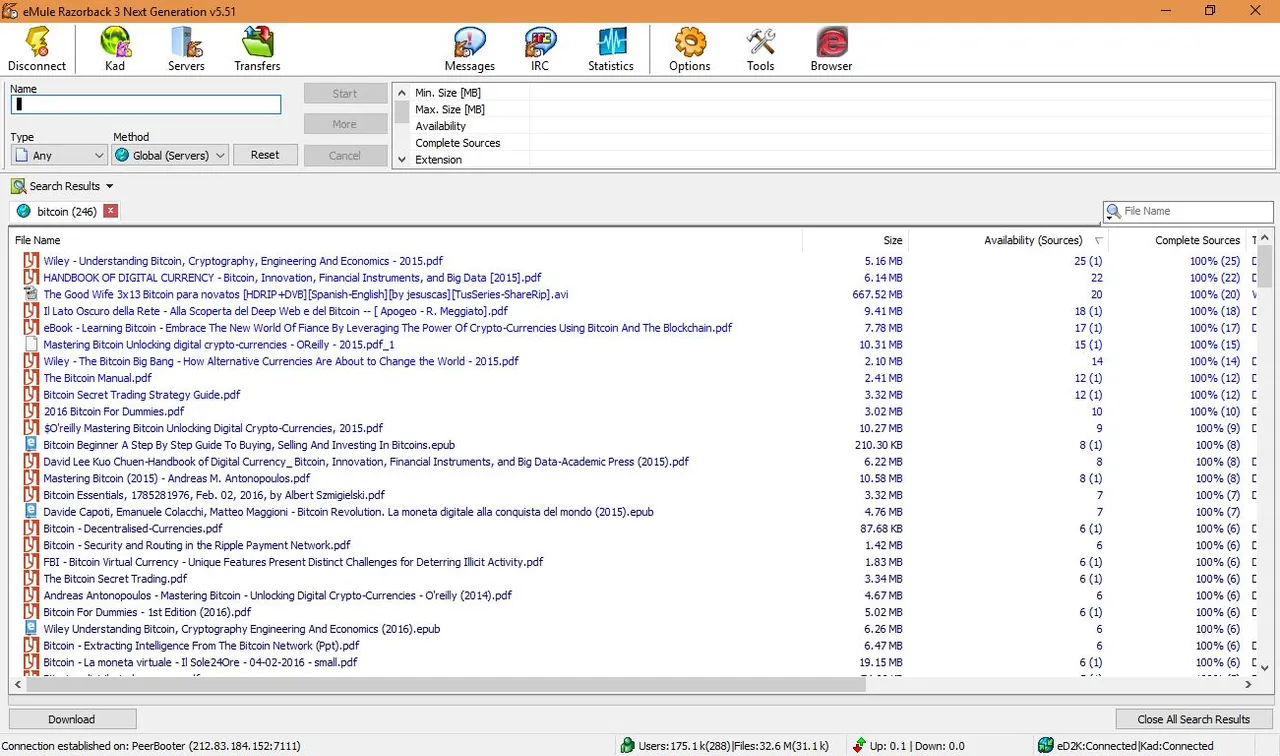Open the Messages panel

tap(470, 48)
